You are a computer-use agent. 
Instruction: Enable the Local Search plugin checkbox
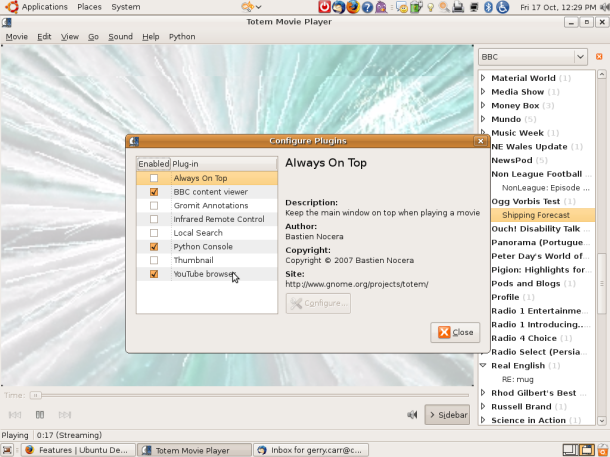154,233
